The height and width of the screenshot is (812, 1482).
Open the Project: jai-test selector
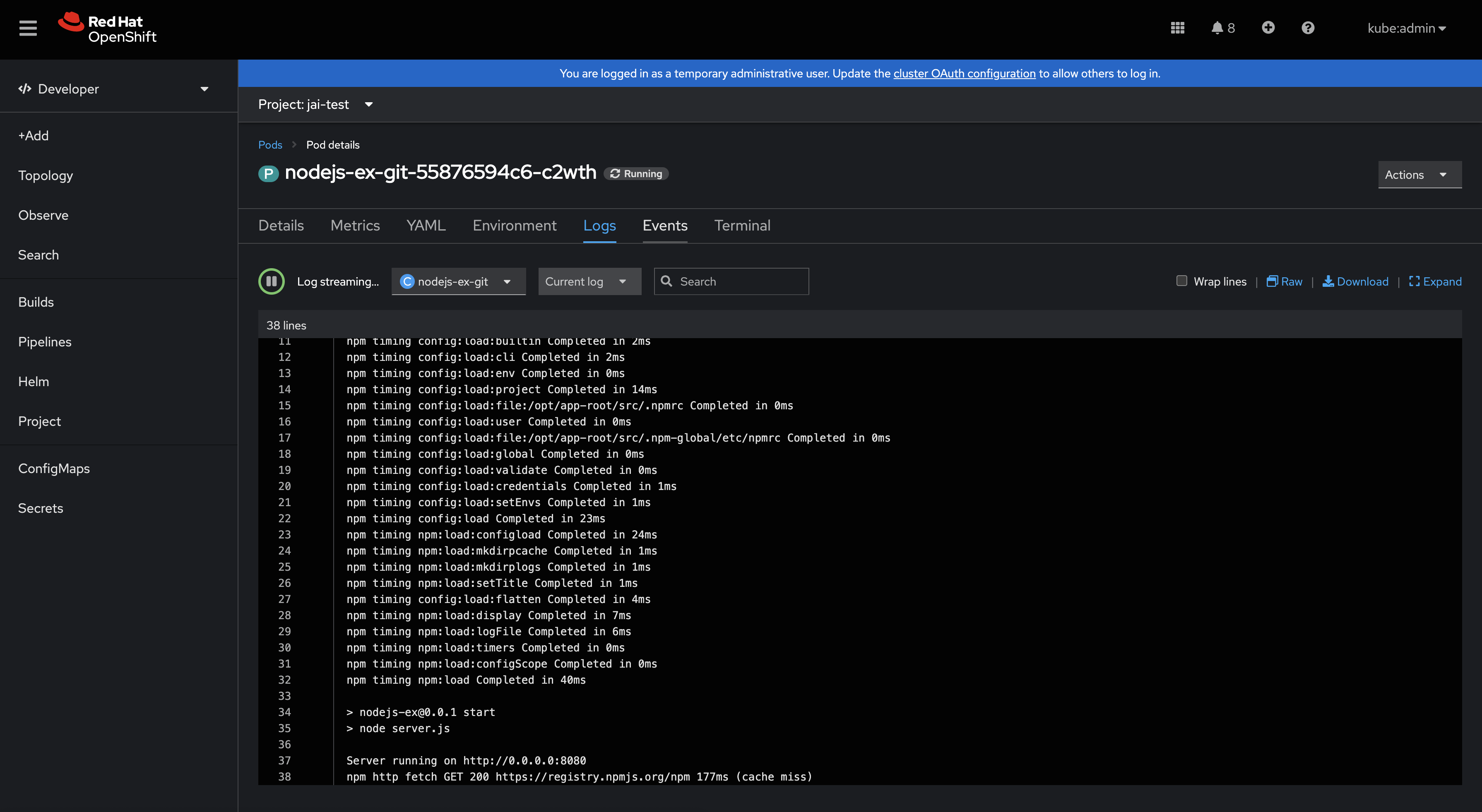tap(315, 104)
